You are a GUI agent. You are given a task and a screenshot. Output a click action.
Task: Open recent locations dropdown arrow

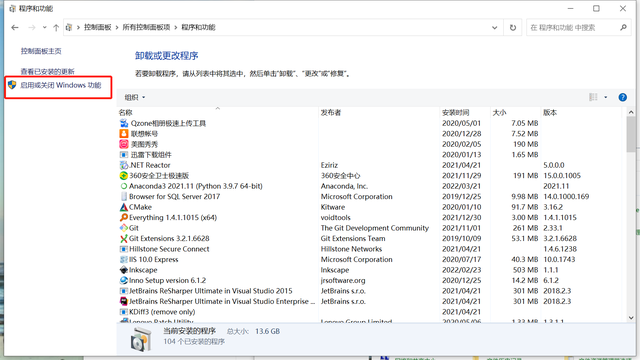pos(44,27)
